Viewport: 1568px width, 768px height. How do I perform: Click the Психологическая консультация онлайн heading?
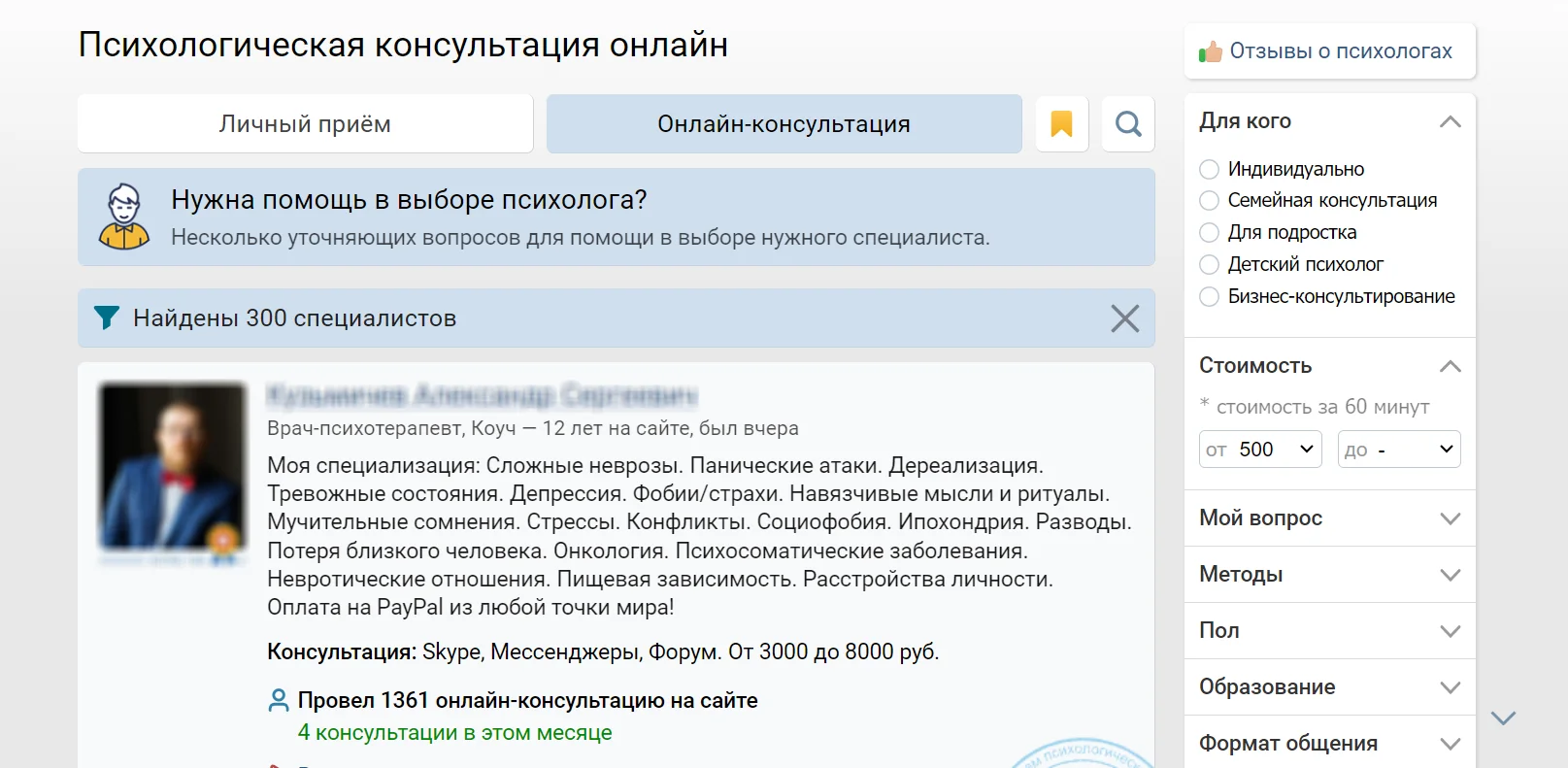click(403, 46)
